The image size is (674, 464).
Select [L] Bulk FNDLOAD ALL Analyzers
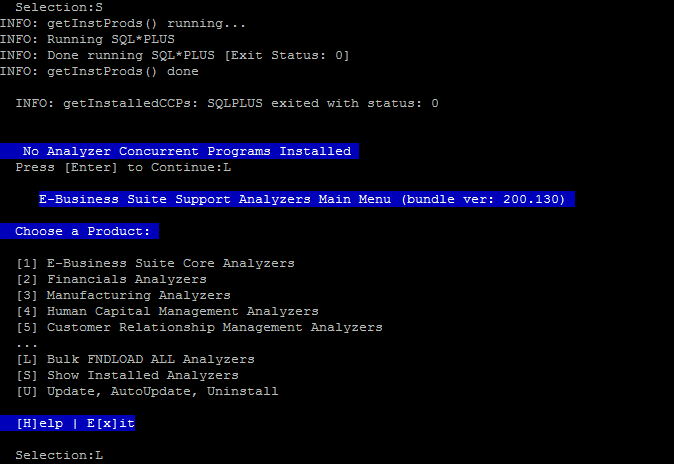pyautogui.click(x=135, y=359)
